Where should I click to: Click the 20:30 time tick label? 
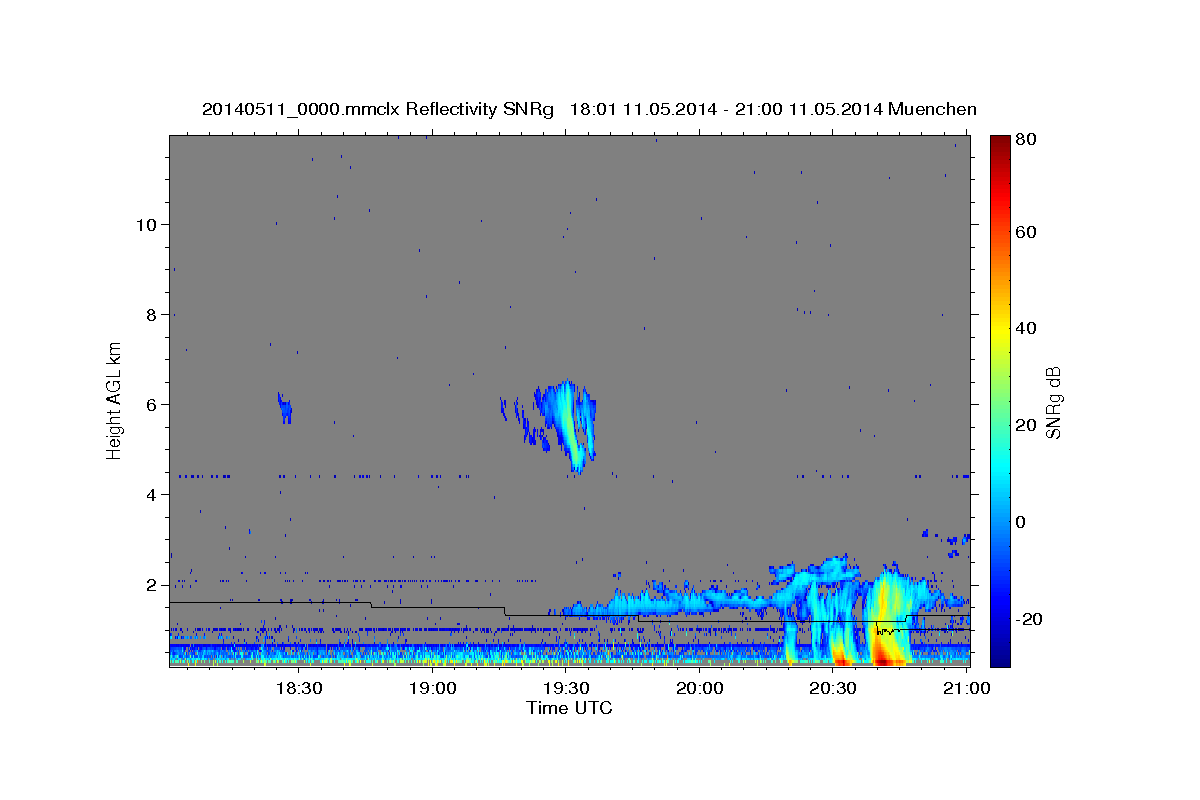click(832, 688)
